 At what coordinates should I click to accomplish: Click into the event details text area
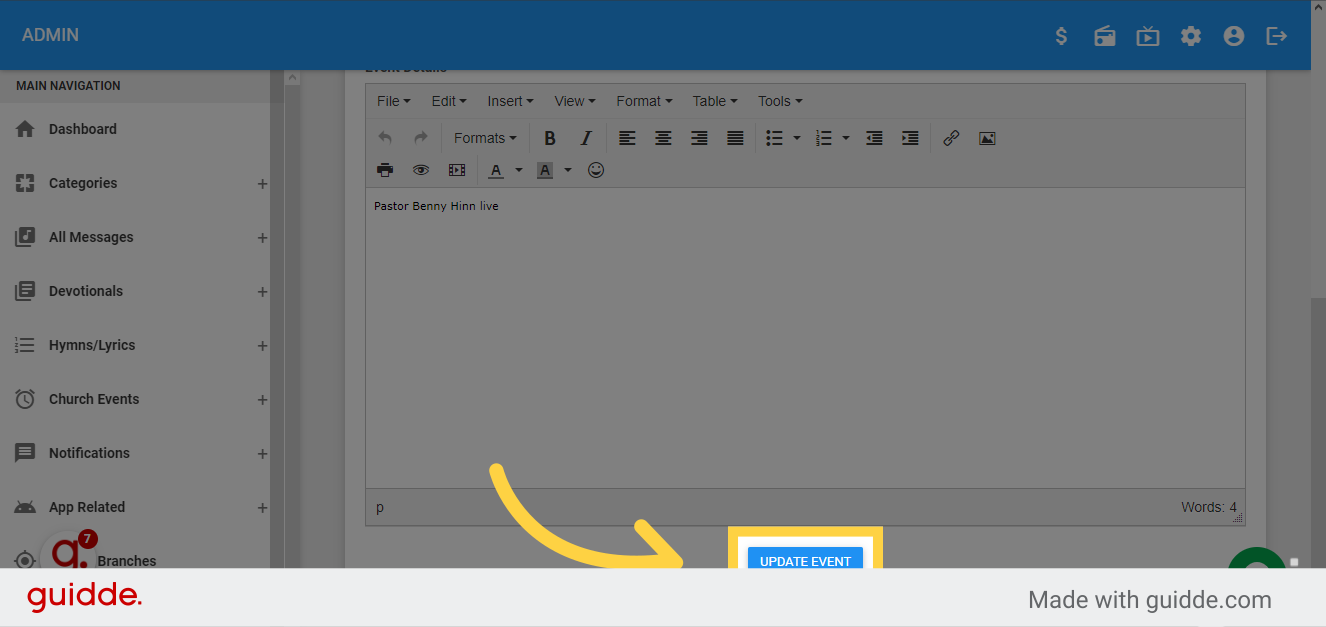click(805, 340)
